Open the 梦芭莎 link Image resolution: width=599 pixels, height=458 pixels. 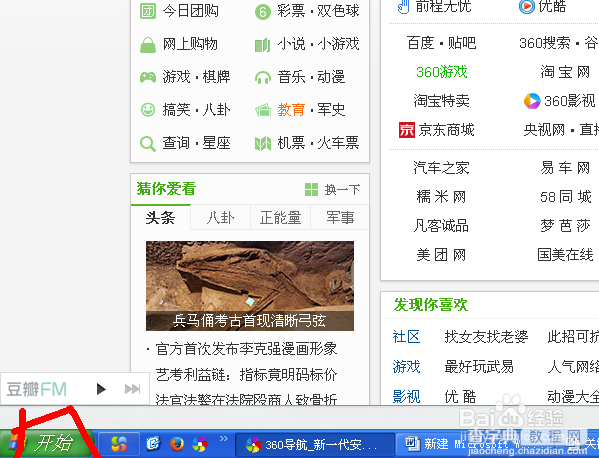click(565, 225)
